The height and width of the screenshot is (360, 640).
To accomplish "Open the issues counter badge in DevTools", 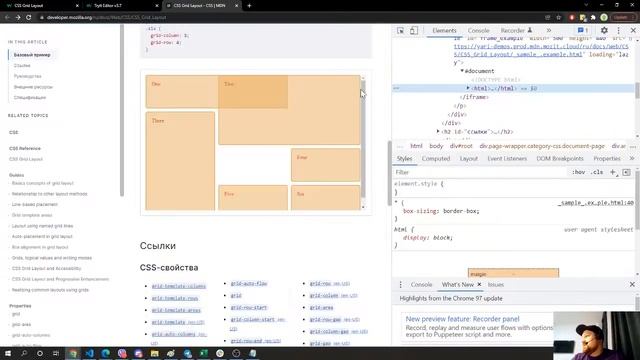I will pos(582,30).
